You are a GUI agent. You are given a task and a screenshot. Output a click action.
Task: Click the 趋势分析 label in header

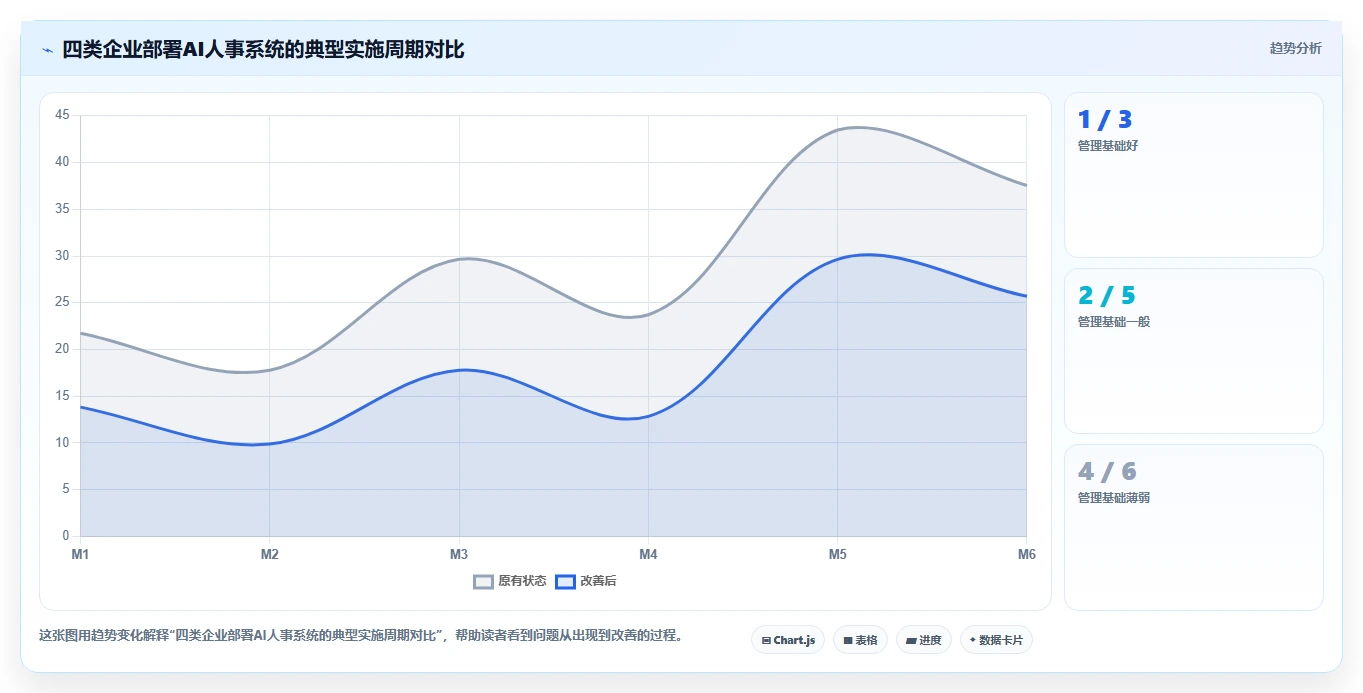(x=1295, y=49)
